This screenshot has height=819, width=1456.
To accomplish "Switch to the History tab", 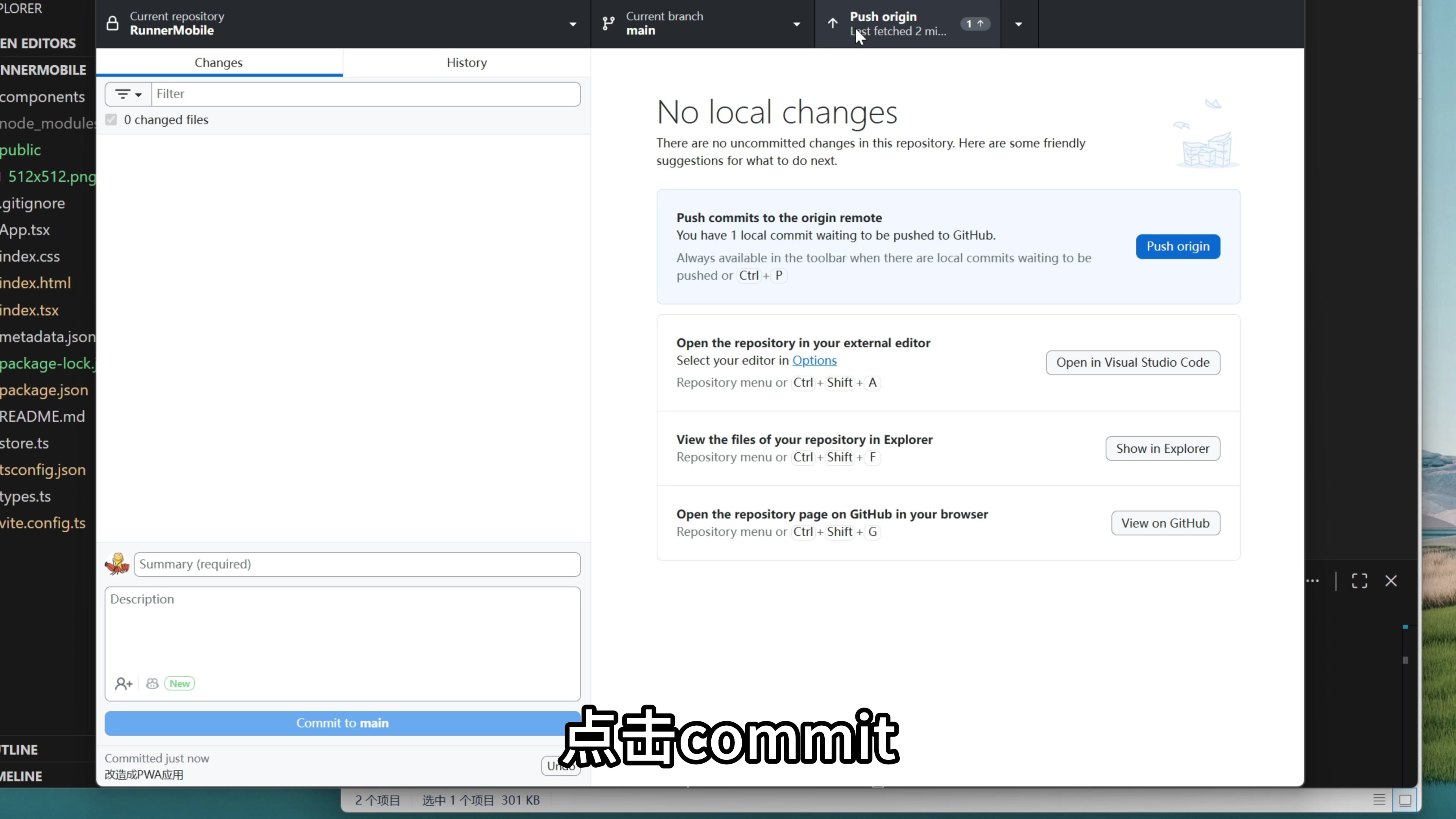I will [x=466, y=63].
